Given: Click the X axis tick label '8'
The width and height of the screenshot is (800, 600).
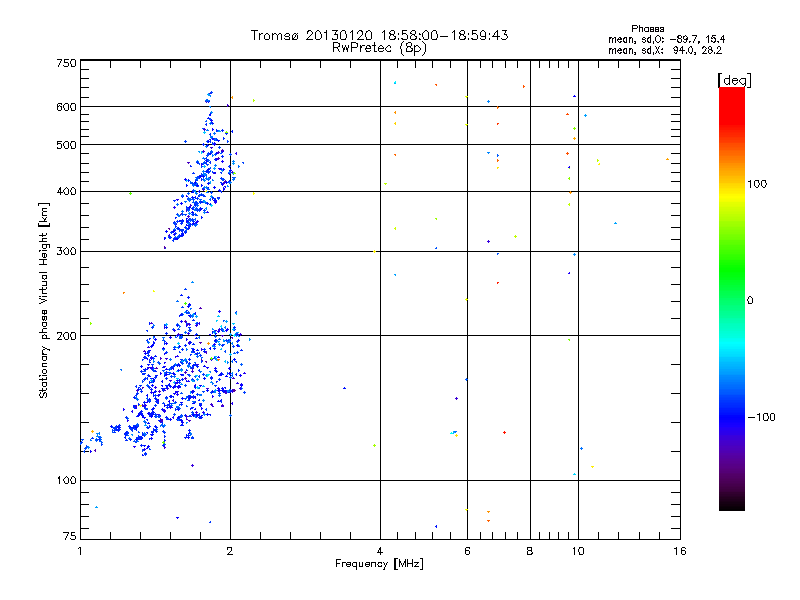Looking at the screenshot, I should [x=530, y=551].
